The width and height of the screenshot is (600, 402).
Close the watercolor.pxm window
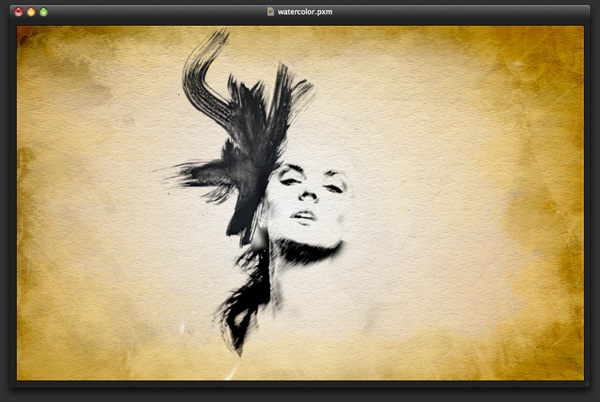pyautogui.click(x=18, y=12)
